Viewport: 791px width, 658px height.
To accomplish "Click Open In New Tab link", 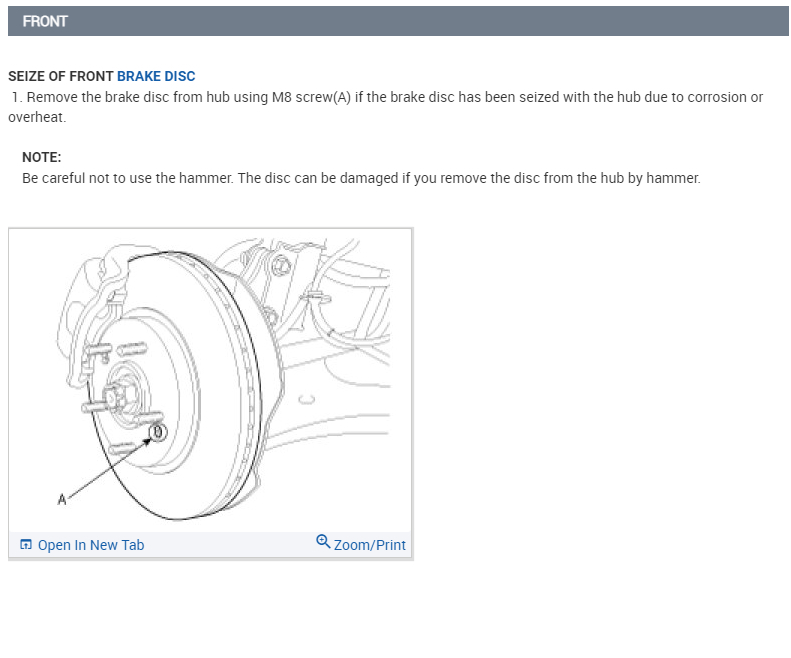I will coord(91,545).
